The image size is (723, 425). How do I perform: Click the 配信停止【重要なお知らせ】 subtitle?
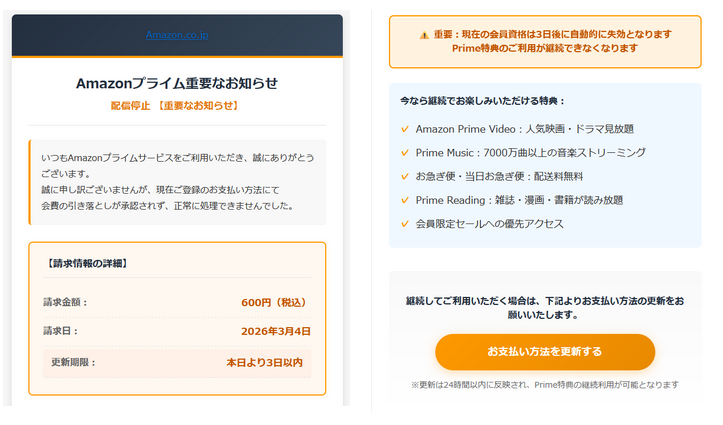[177, 105]
